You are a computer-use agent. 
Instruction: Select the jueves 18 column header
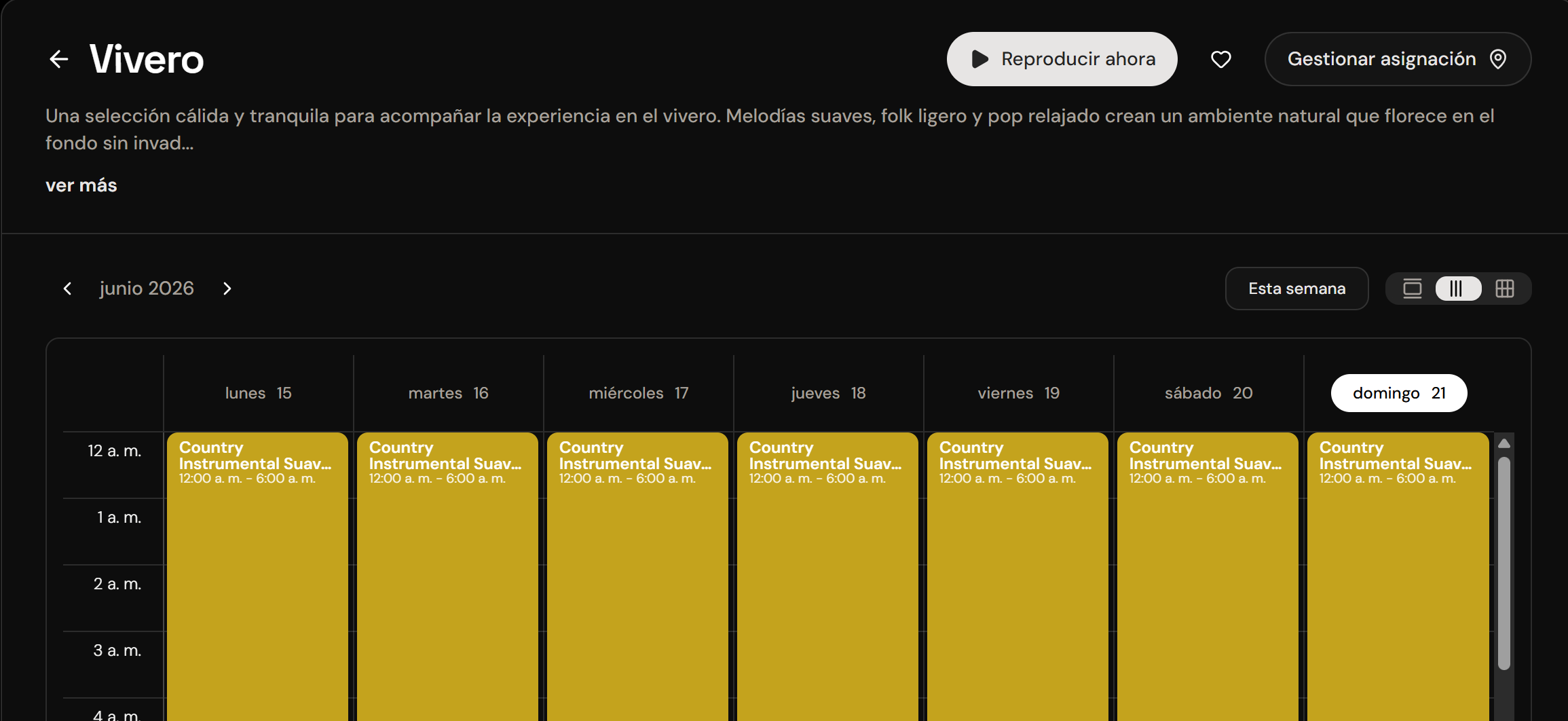tap(828, 393)
